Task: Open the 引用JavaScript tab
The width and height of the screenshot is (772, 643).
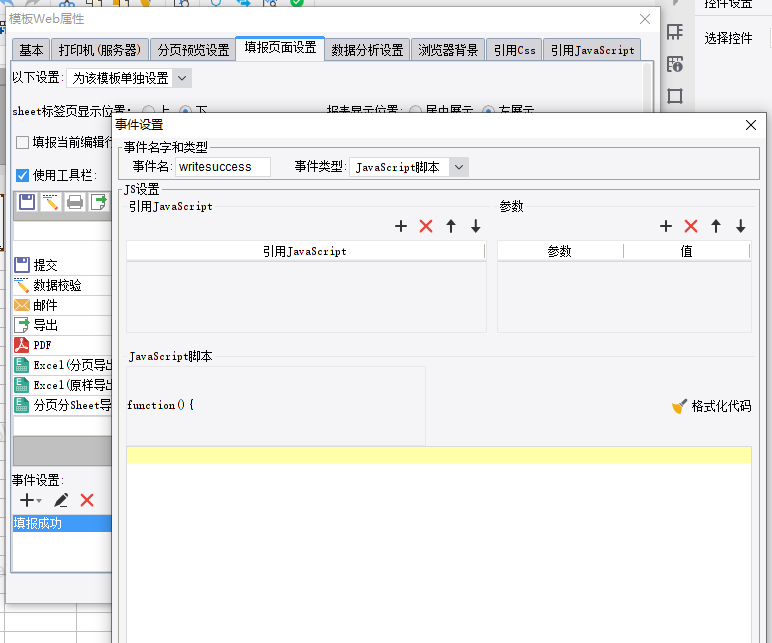Action: [592, 50]
